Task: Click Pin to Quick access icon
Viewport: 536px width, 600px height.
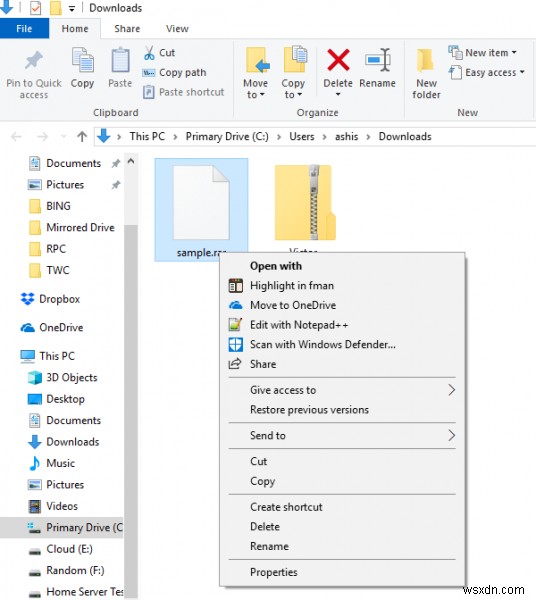Action: pyautogui.click(x=34, y=60)
